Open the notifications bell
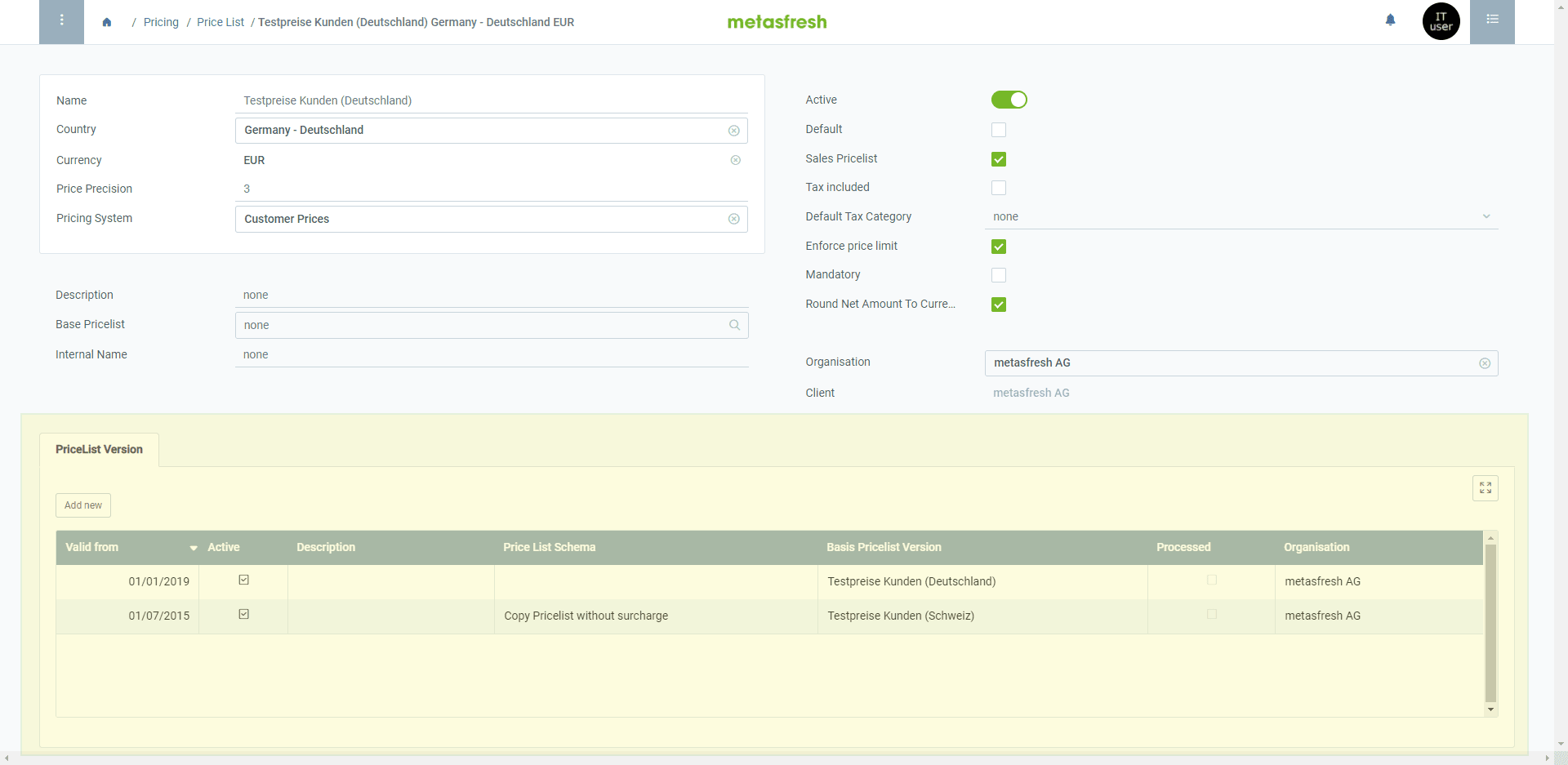Viewport: 1568px width, 765px height. tap(1390, 20)
